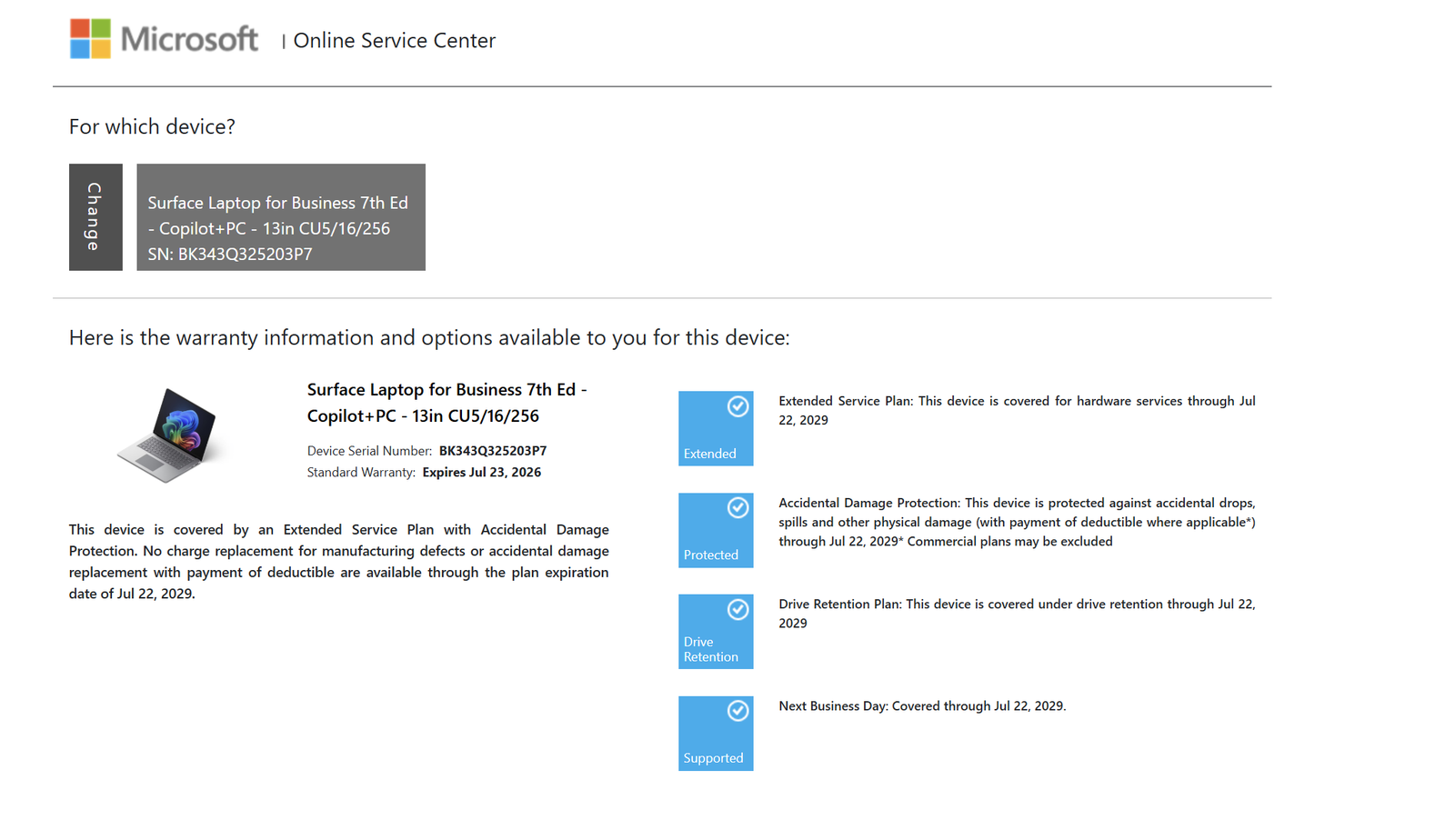This screenshot has height=840, width=1455.
Task: Click the Microsoft wordmark text
Action: [189, 39]
